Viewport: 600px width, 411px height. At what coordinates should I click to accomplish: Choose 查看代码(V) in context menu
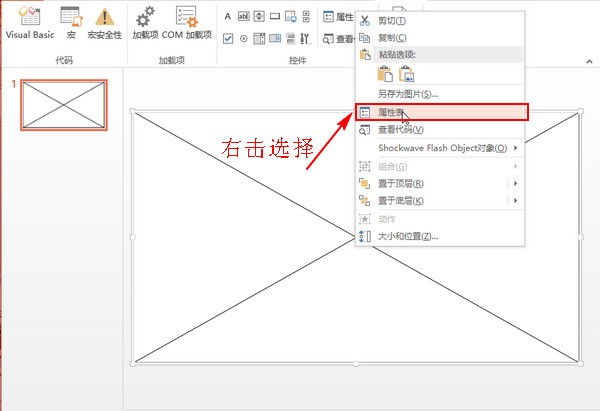[x=440, y=130]
